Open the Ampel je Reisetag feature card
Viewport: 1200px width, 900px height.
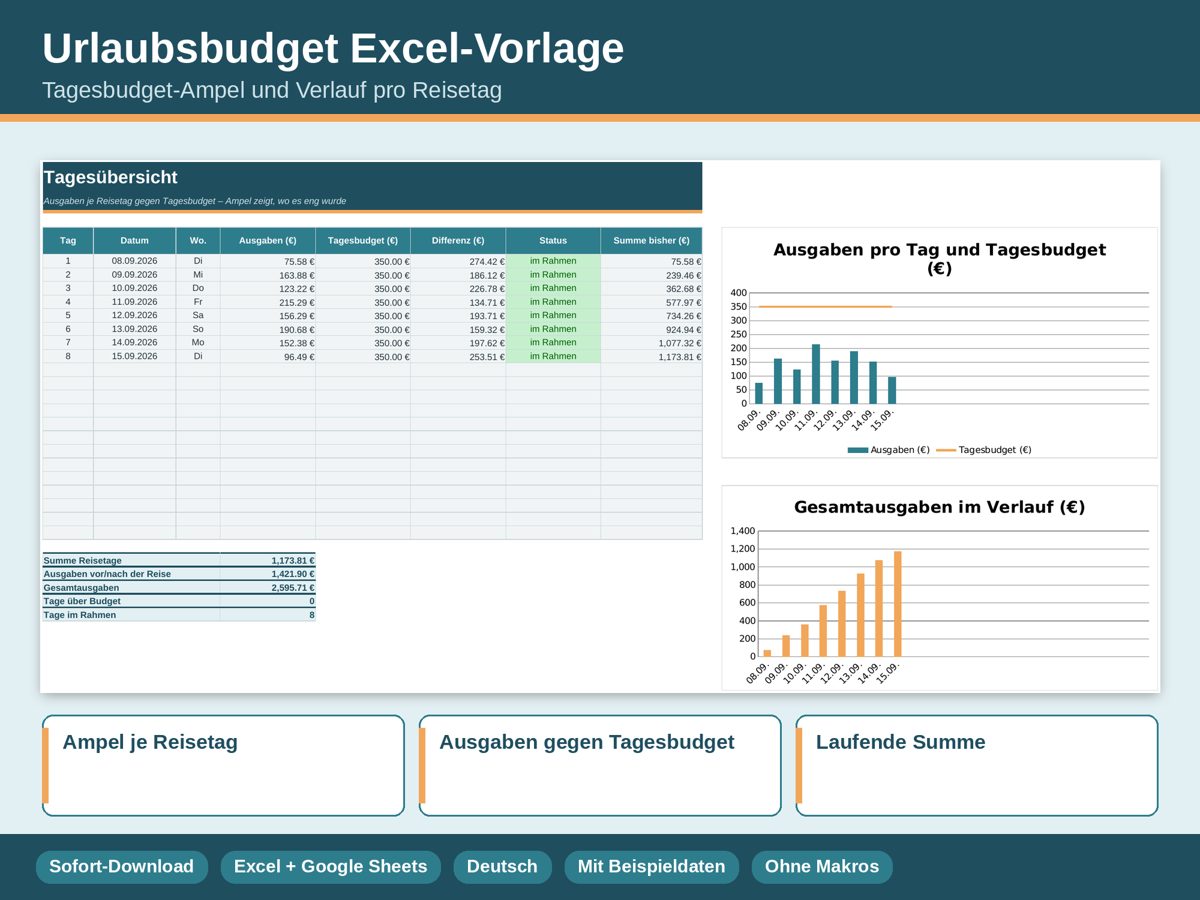click(x=223, y=766)
